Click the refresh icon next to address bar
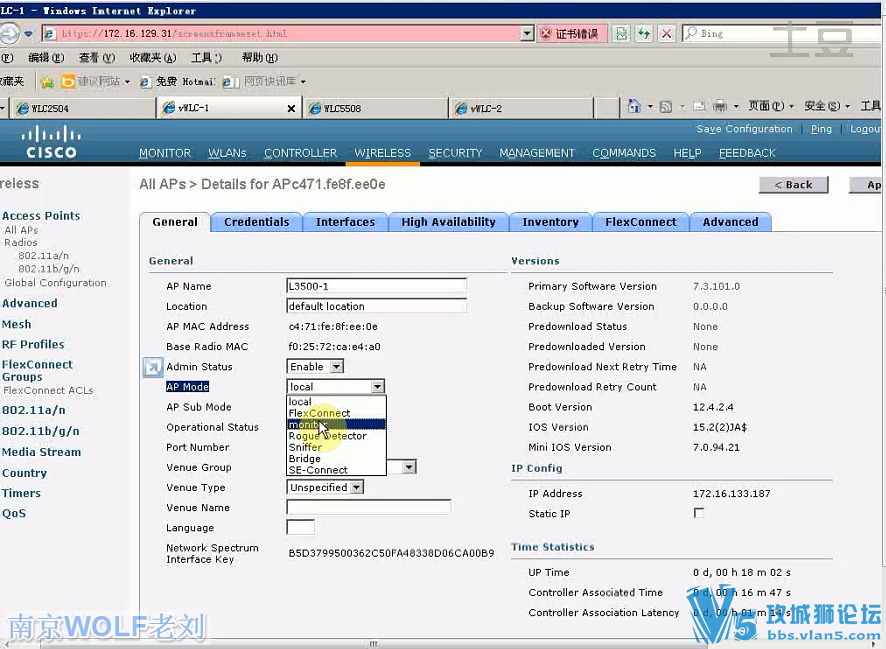The width and height of the screenshot is (886, 649). [x=644, y=34]
